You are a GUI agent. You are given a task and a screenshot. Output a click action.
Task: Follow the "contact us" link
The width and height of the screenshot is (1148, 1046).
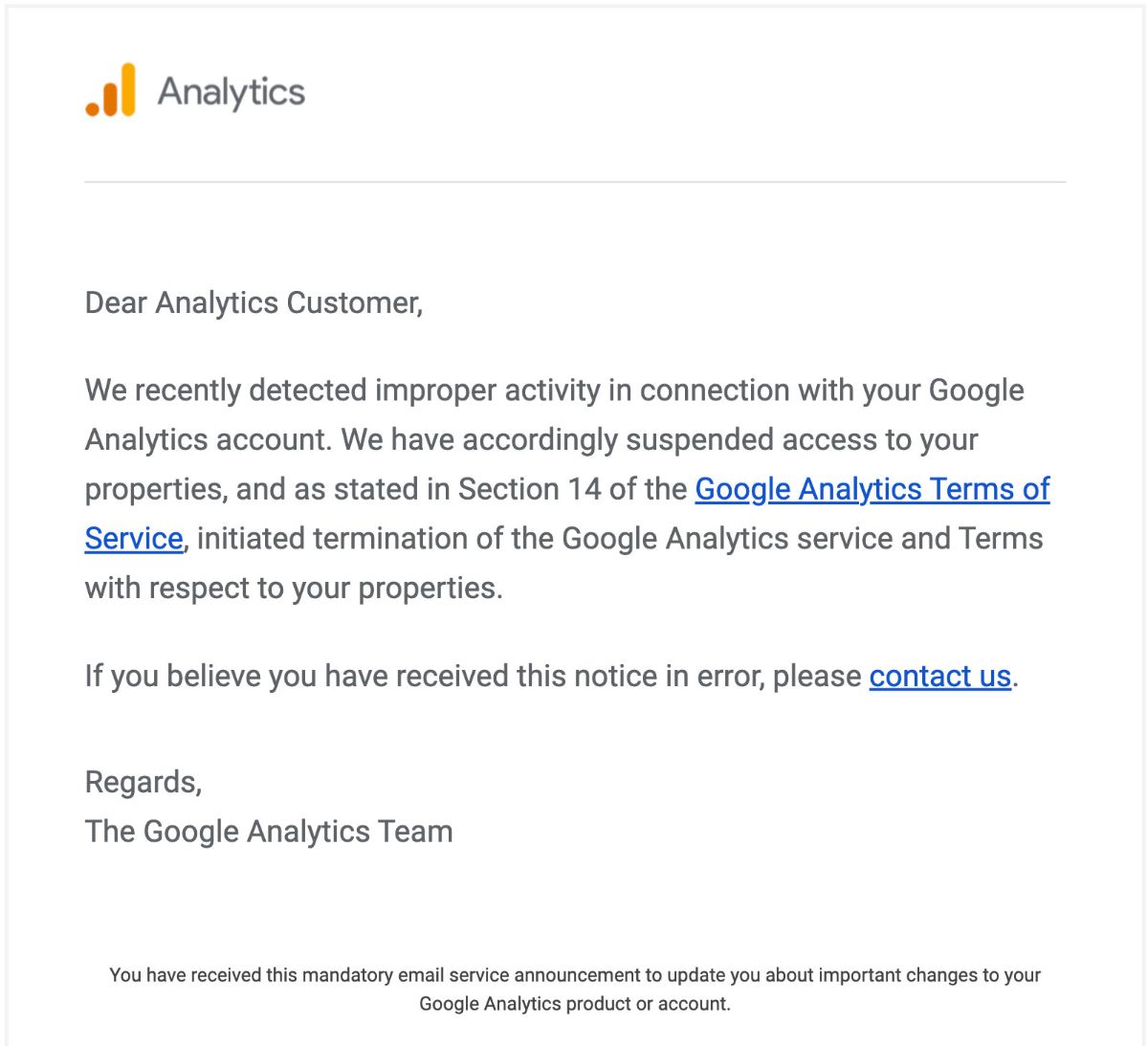click(x=939, y=677)
